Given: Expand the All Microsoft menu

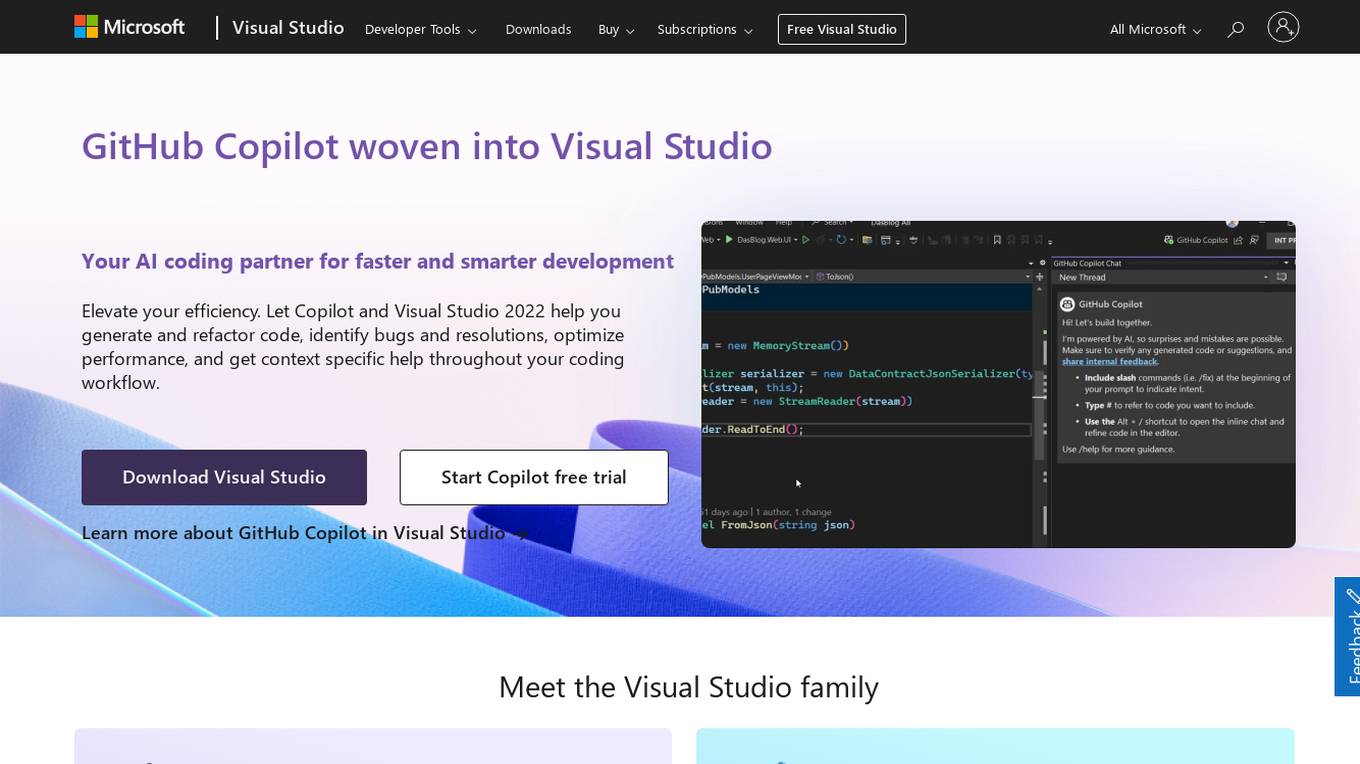Looking at the screenshot, I should coord(1155,29).
